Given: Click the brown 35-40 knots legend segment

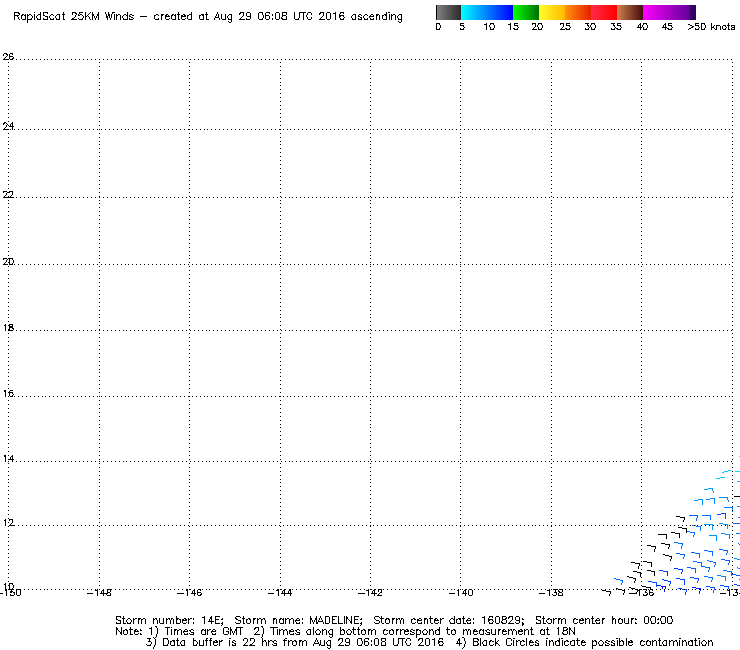Looking at the screenshot, I should click(630, 12).
